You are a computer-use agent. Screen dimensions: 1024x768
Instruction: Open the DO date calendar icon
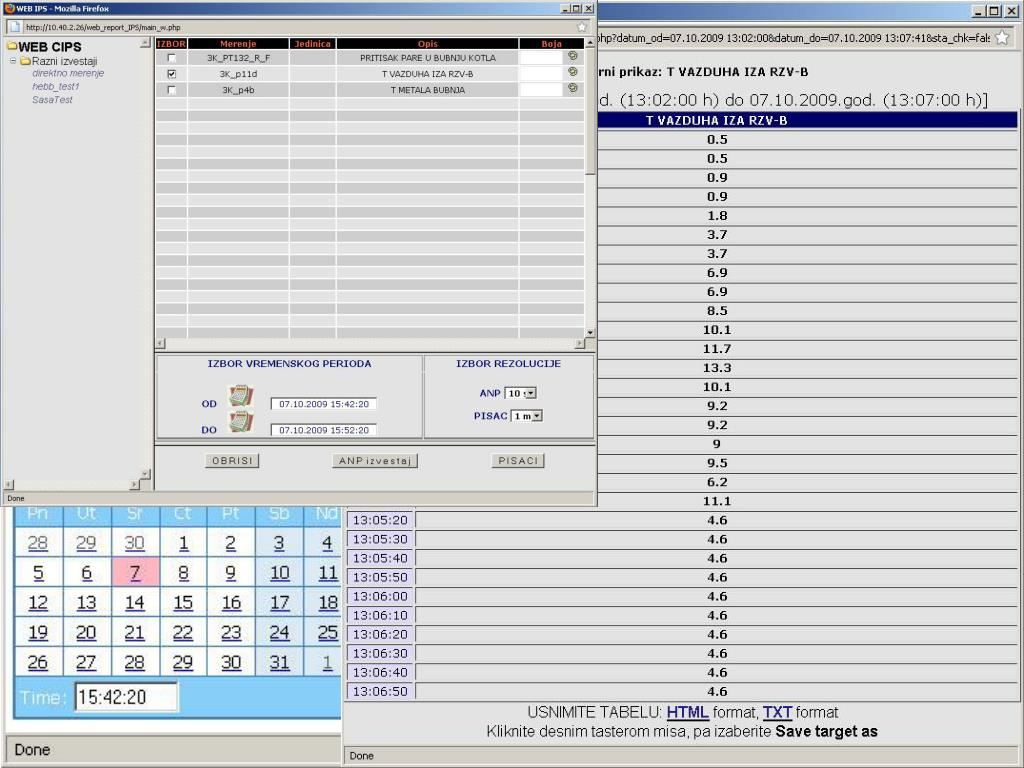[240, 422]
